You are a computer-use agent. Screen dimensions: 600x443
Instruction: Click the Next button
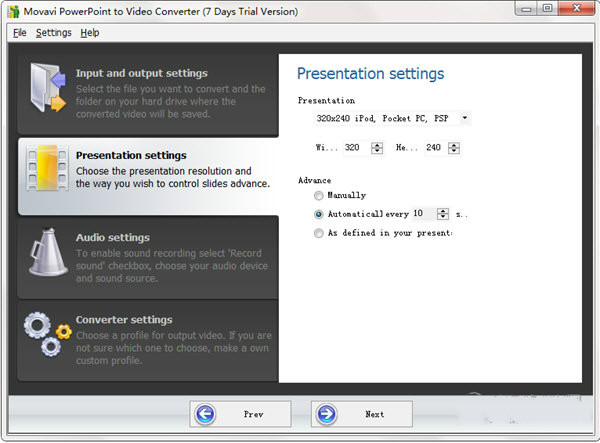(x=362, y=414)
